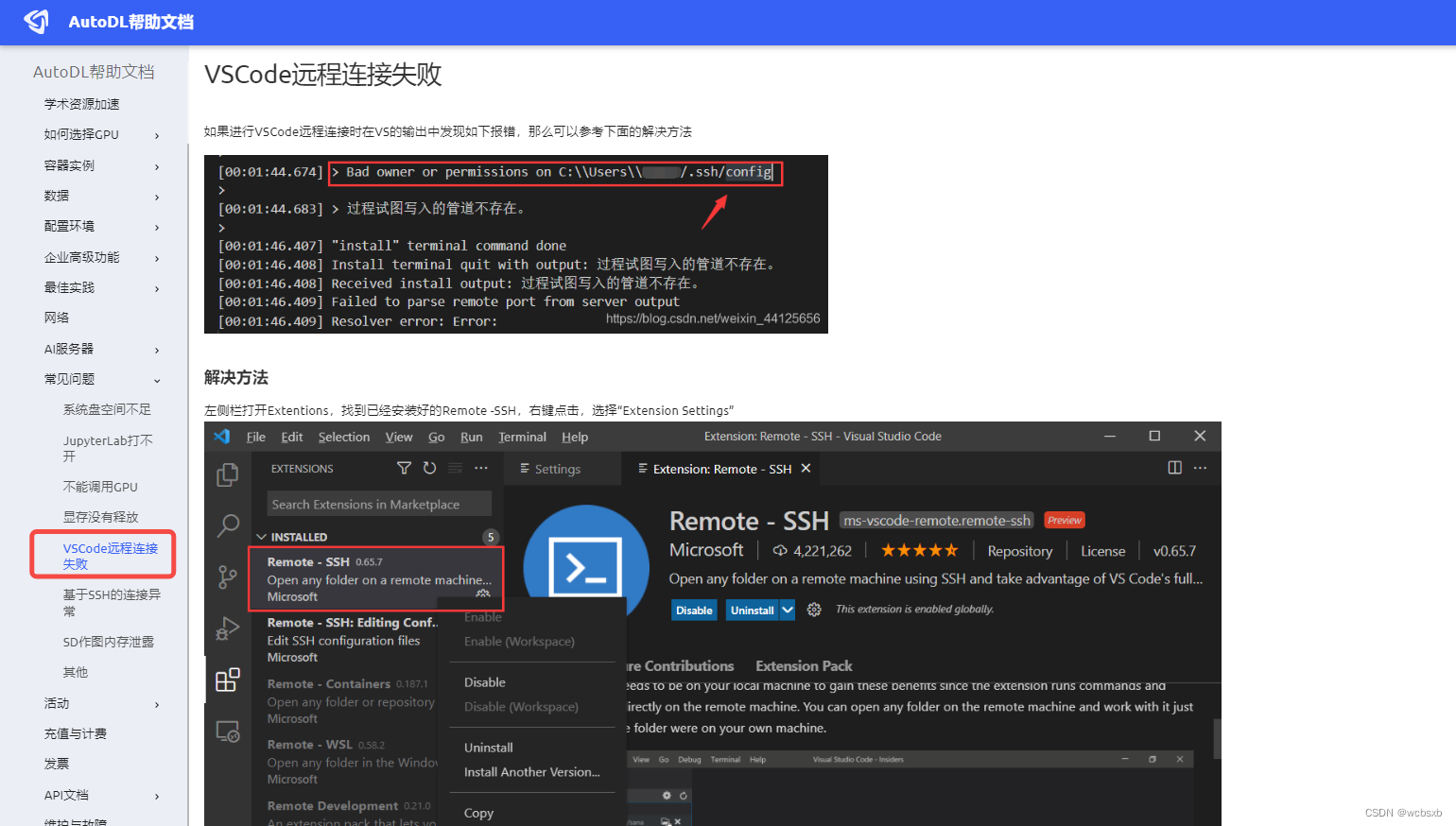1456x826 pixels.
Task: Click the Remote - SSH extension logo
Action: click(x=586, y=567)
